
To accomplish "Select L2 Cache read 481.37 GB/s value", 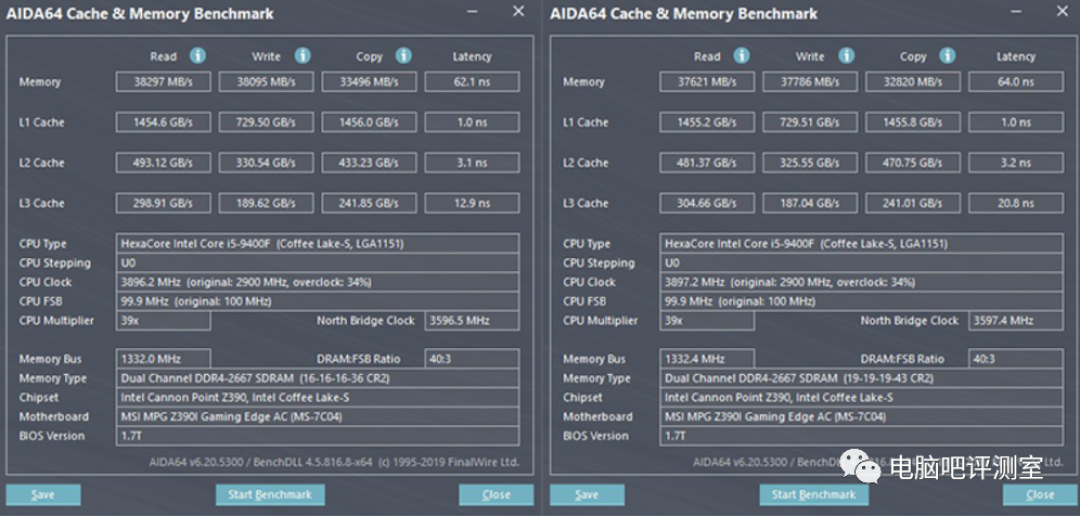I will (x=707, y=163).
